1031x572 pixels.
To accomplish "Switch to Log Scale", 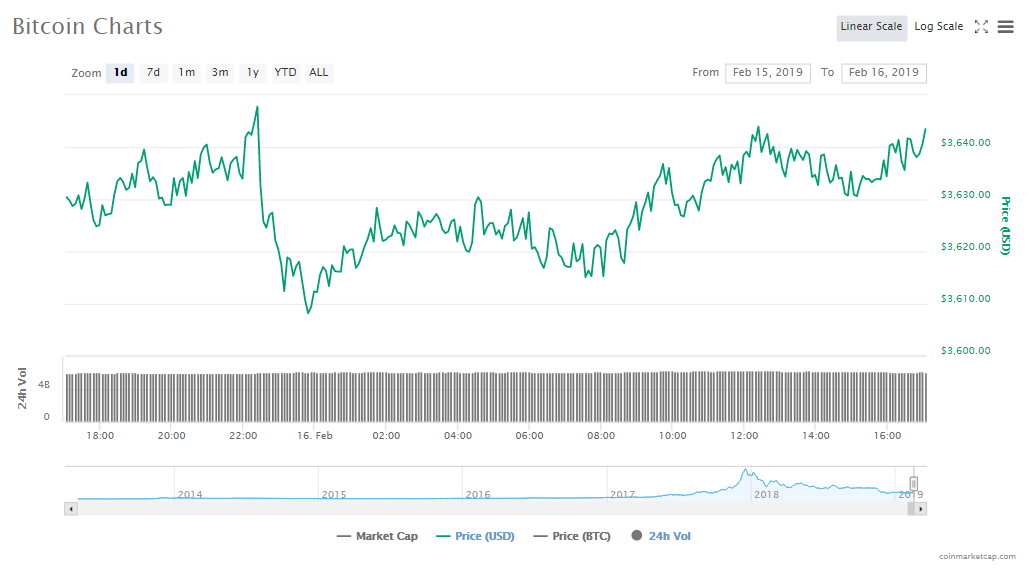I will tap(938, 27).
